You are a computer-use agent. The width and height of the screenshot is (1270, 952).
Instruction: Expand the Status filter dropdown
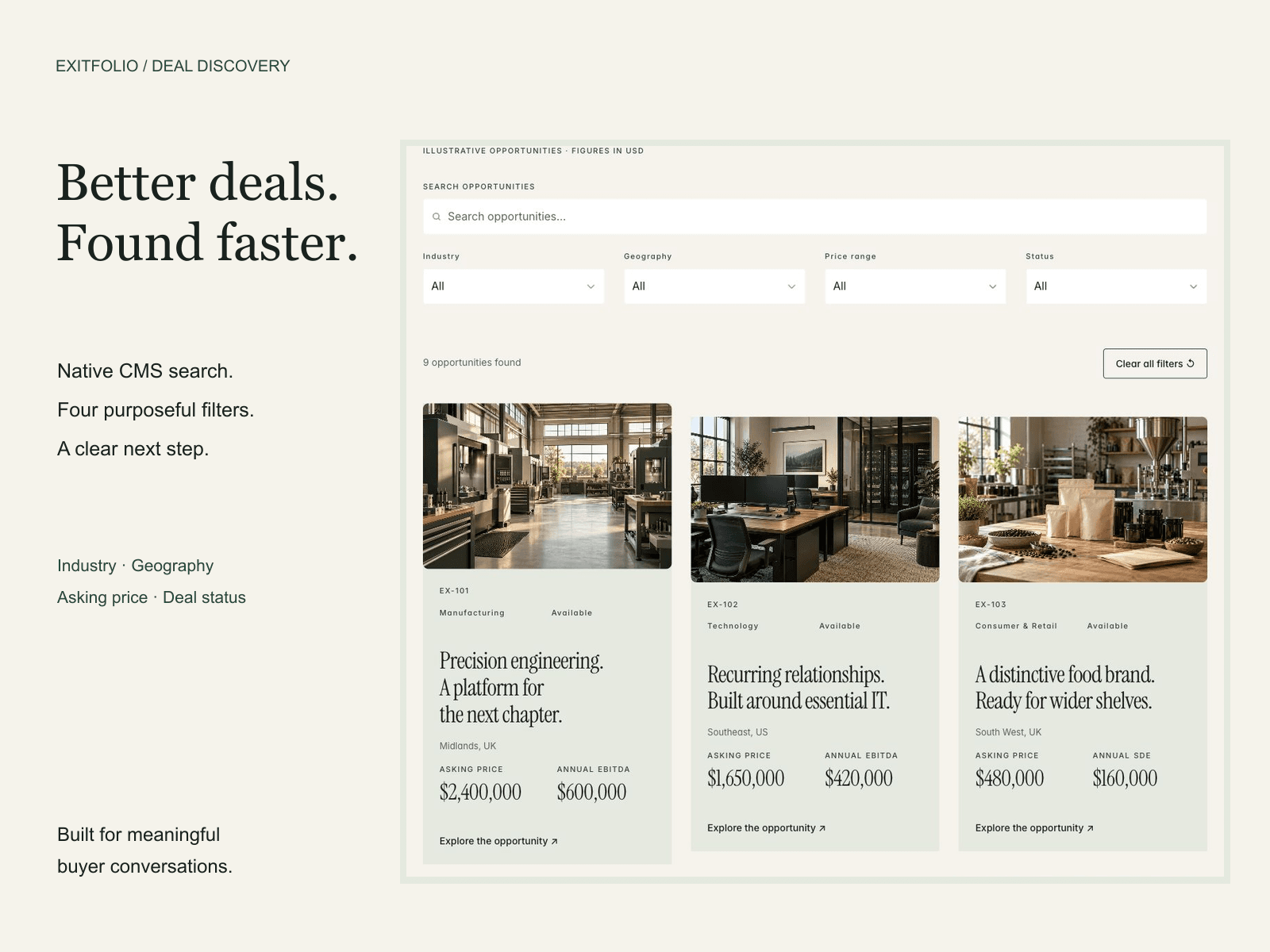point(1115,286)
